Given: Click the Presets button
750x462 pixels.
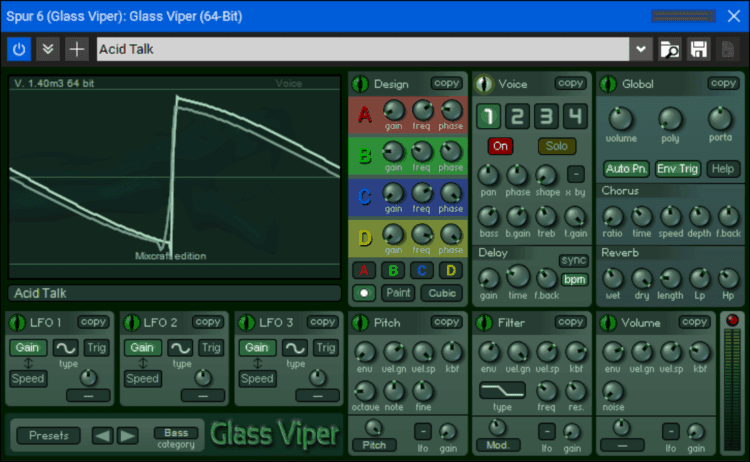Looking at the screenshot, I should coord(49,436).
